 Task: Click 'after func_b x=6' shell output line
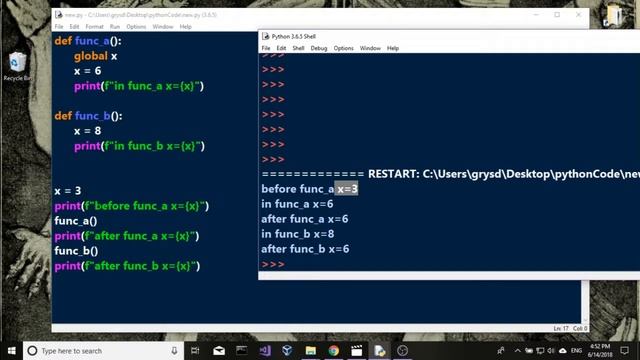(305, 249)
